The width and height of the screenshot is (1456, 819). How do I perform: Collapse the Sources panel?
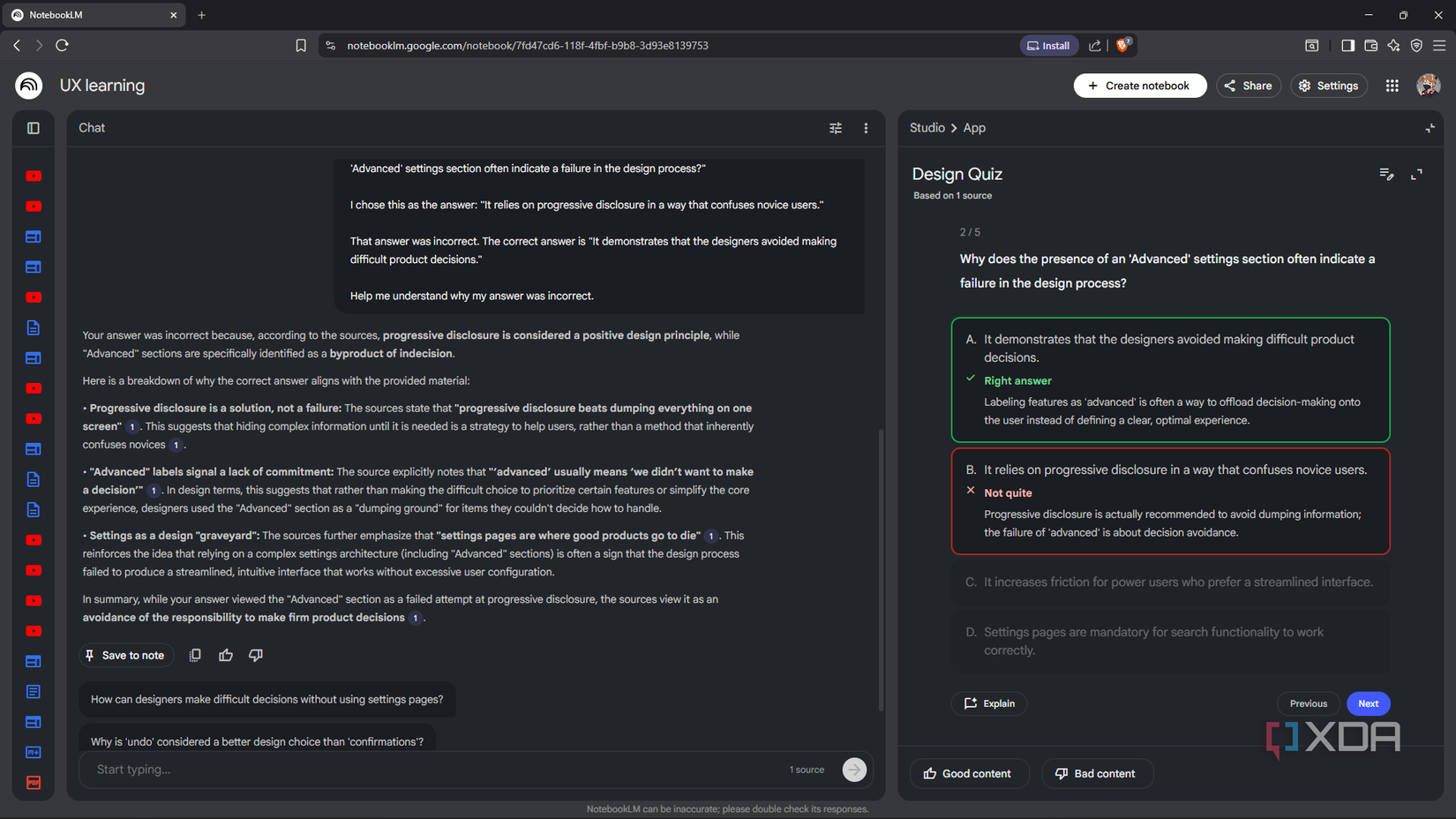(x=33, y=127)
